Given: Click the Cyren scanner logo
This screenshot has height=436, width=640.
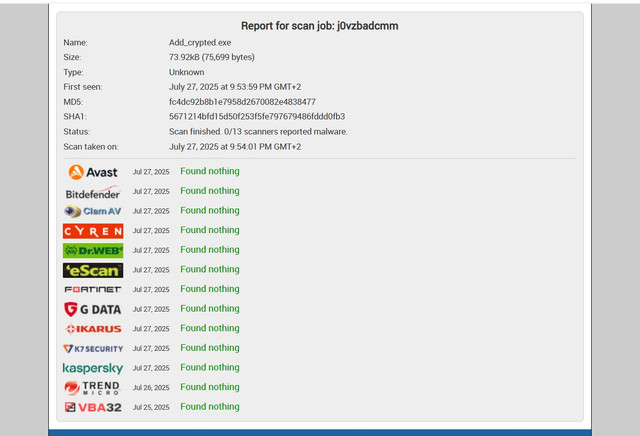Looking at the screenshot, I should point(93,231).
